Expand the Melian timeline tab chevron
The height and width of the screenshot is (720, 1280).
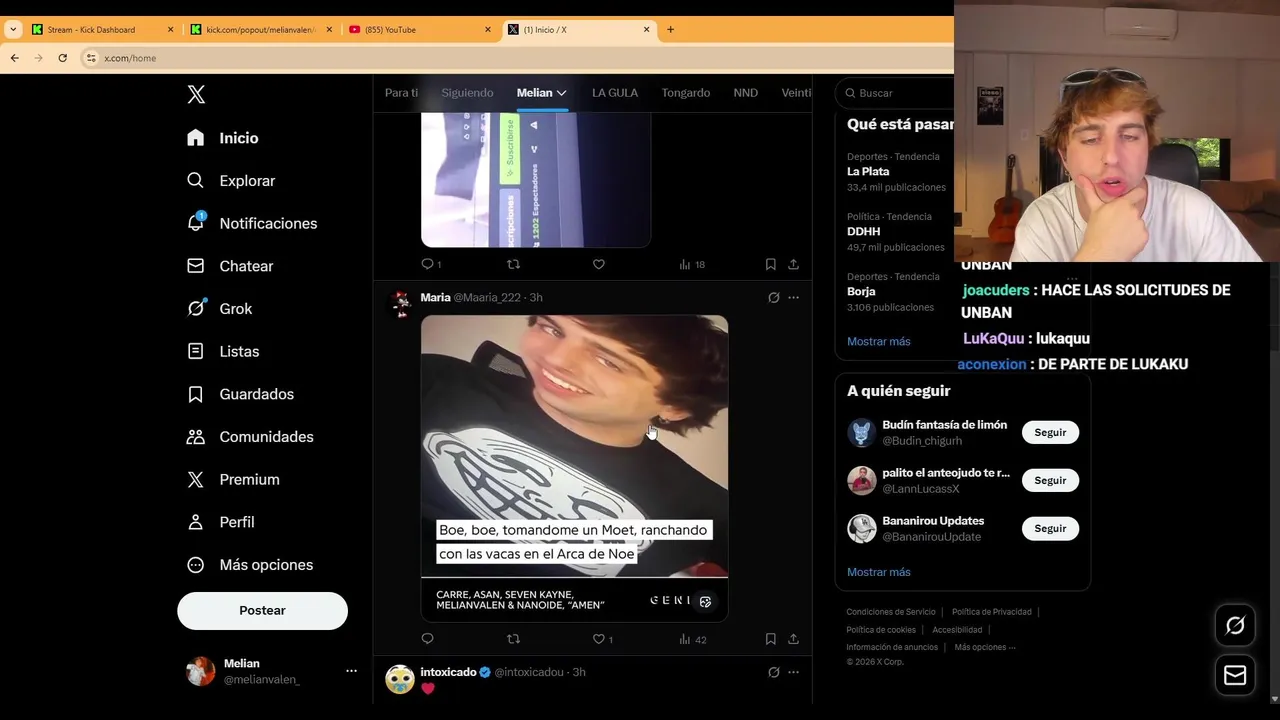562,93
